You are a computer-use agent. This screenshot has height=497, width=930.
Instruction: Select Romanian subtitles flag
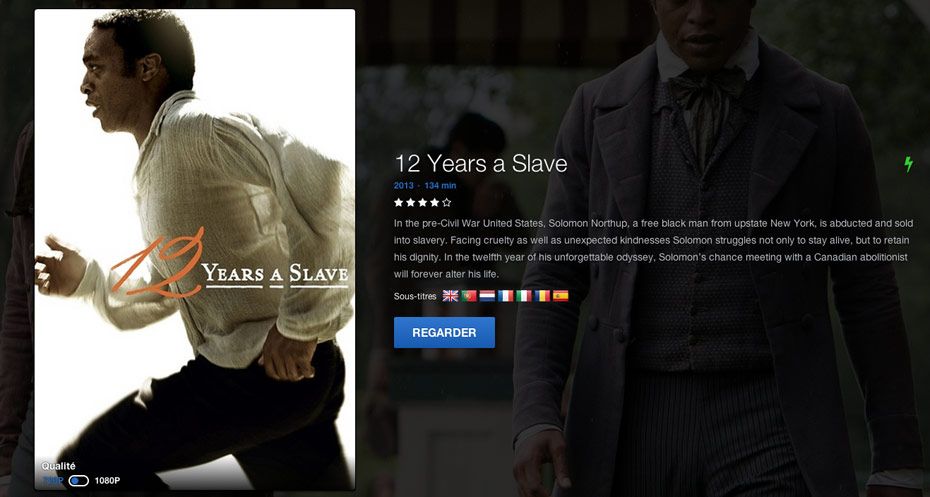pyautogui.click(x=542, y=296)
